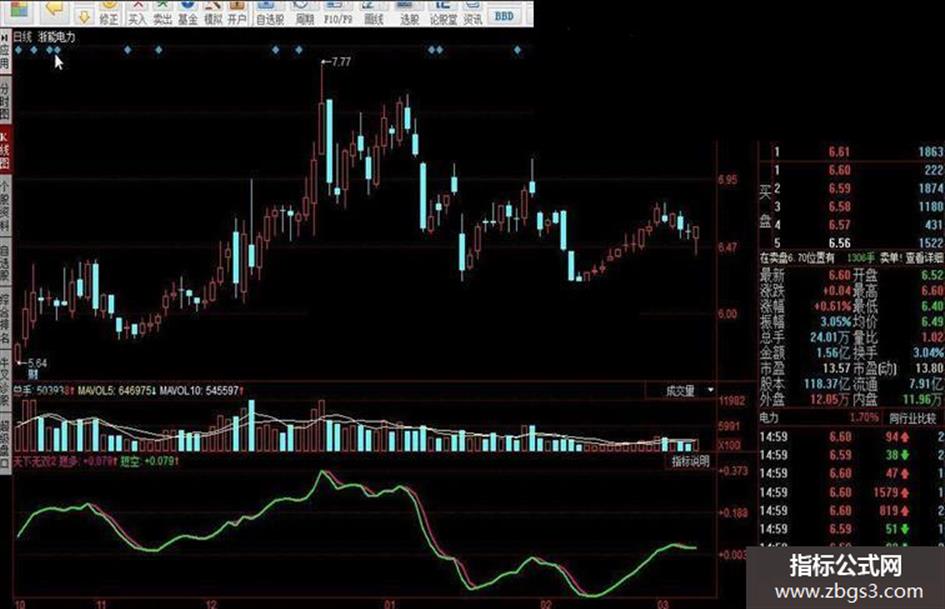This screenshot has width=945, height=609.
Task: Click the 同行业比较 button
Action: coord(912,418)
